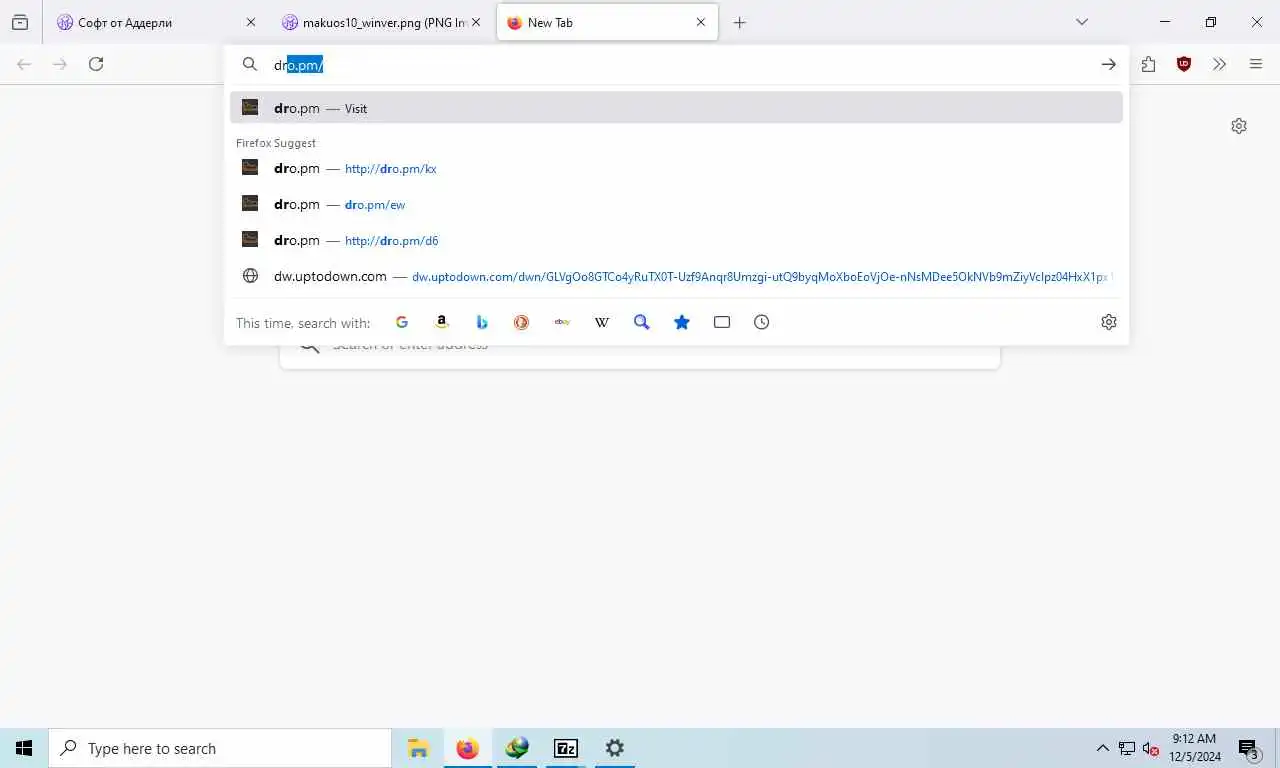The width and height of the screenshot is (1280, 768).
Task: Open the network tray icon
Action: [x=1127, y=748]
